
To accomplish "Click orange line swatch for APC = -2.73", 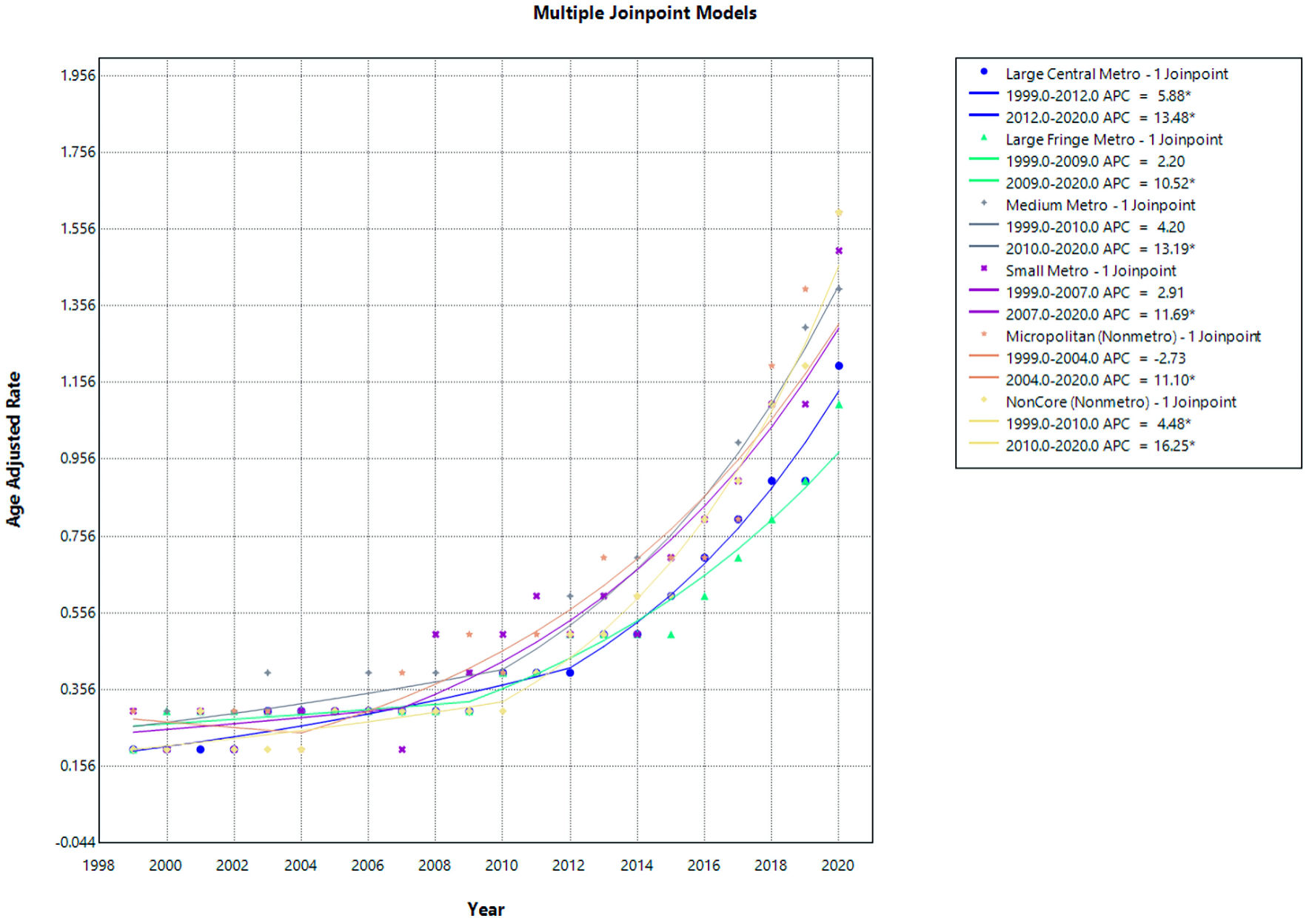I will 984,357.
